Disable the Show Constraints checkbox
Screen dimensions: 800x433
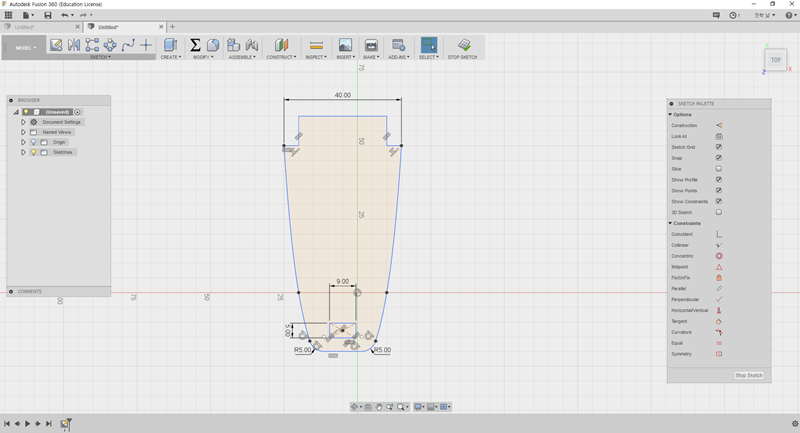pos(718,201)
